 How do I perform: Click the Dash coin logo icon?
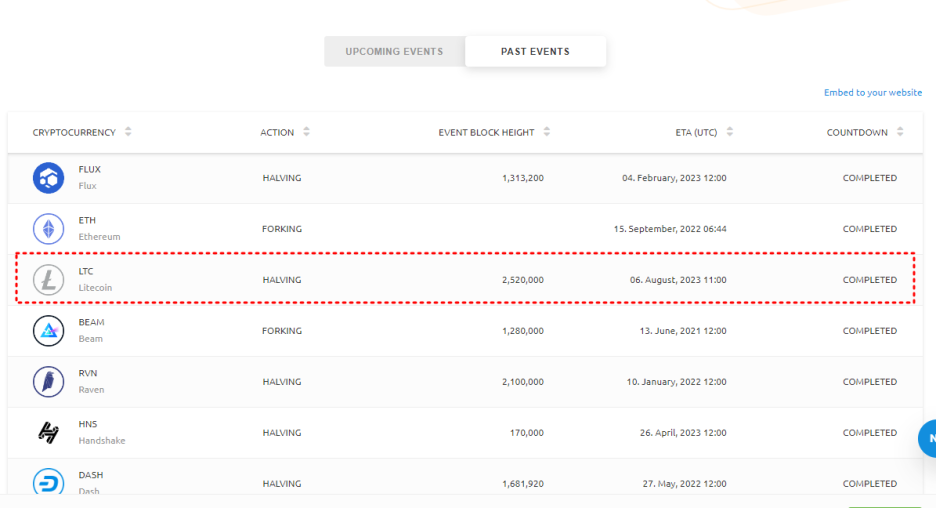point(48,482)
